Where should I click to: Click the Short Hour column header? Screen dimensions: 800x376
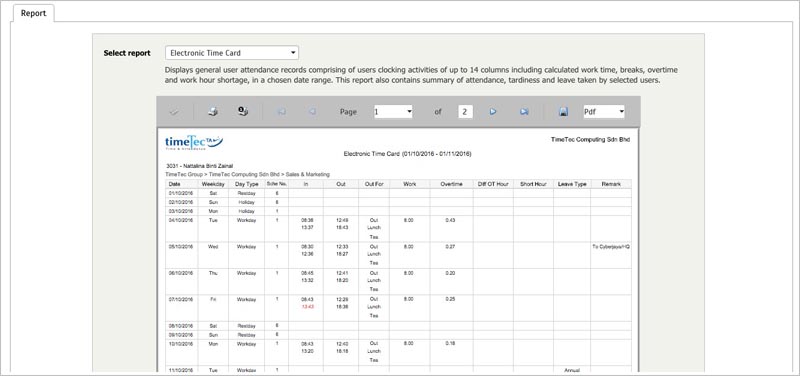pos(533,184)
